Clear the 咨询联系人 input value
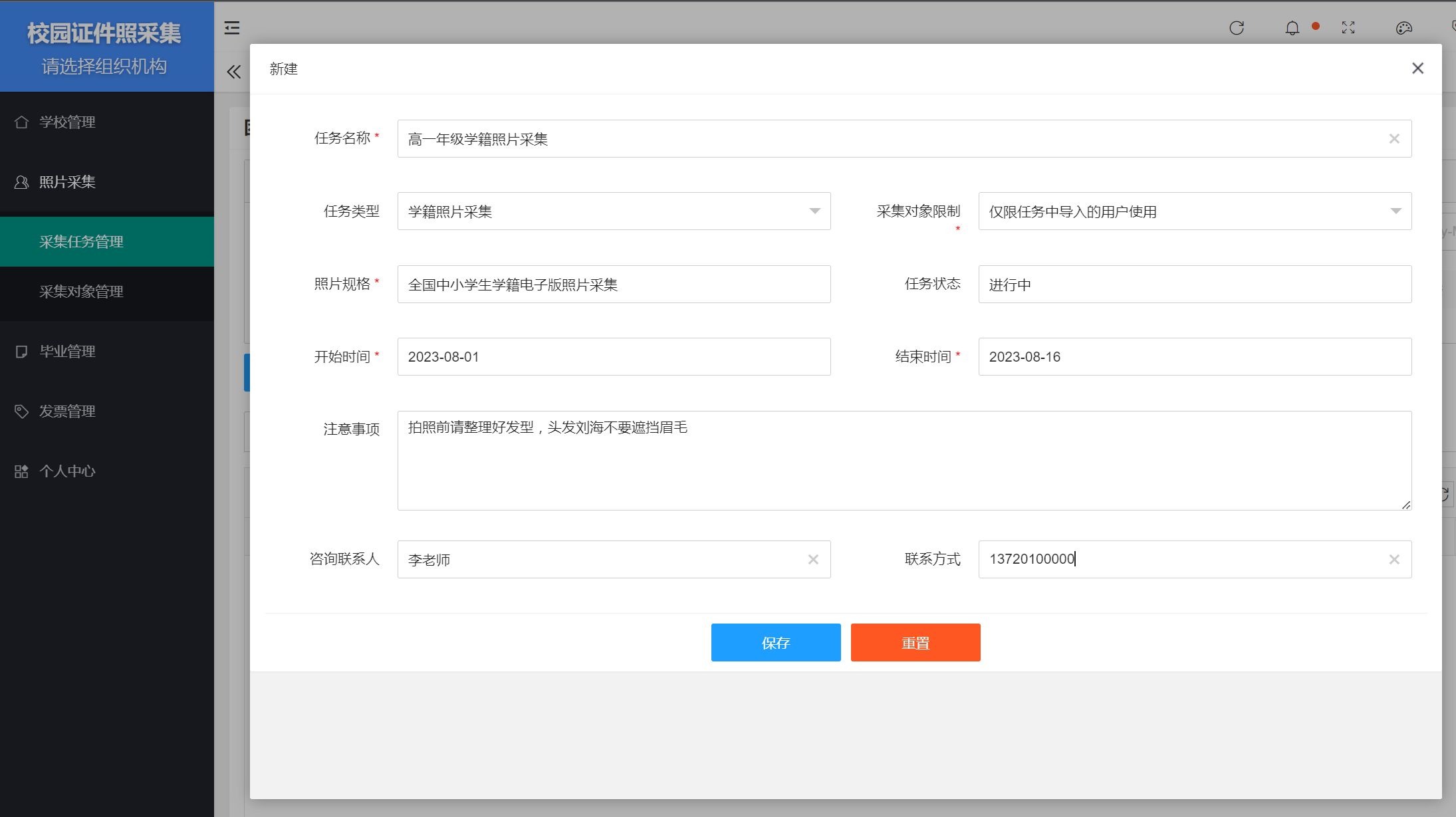 (813, 559)
